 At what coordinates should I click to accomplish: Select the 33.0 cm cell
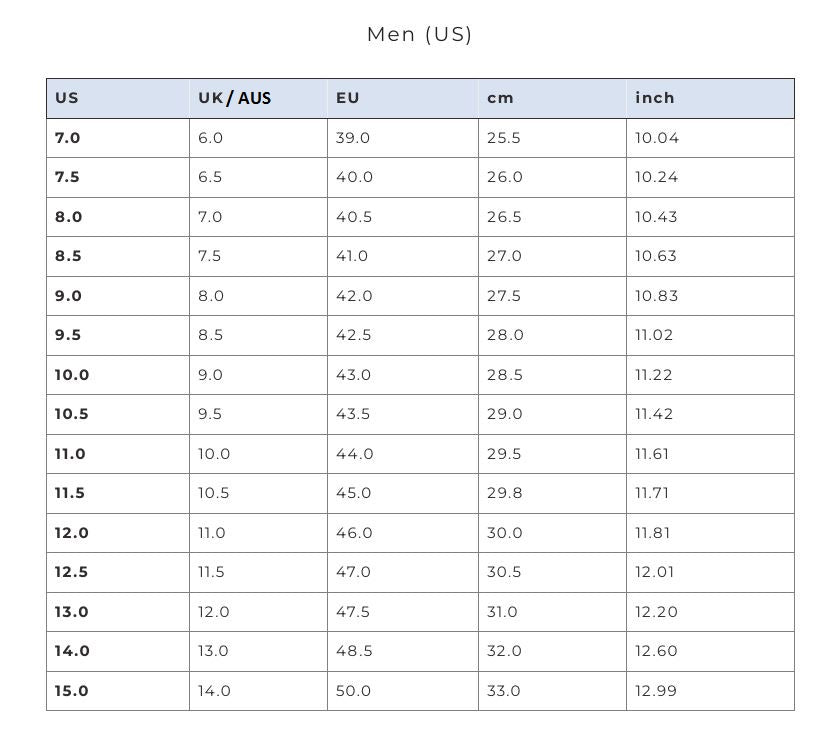click(505, 691)
